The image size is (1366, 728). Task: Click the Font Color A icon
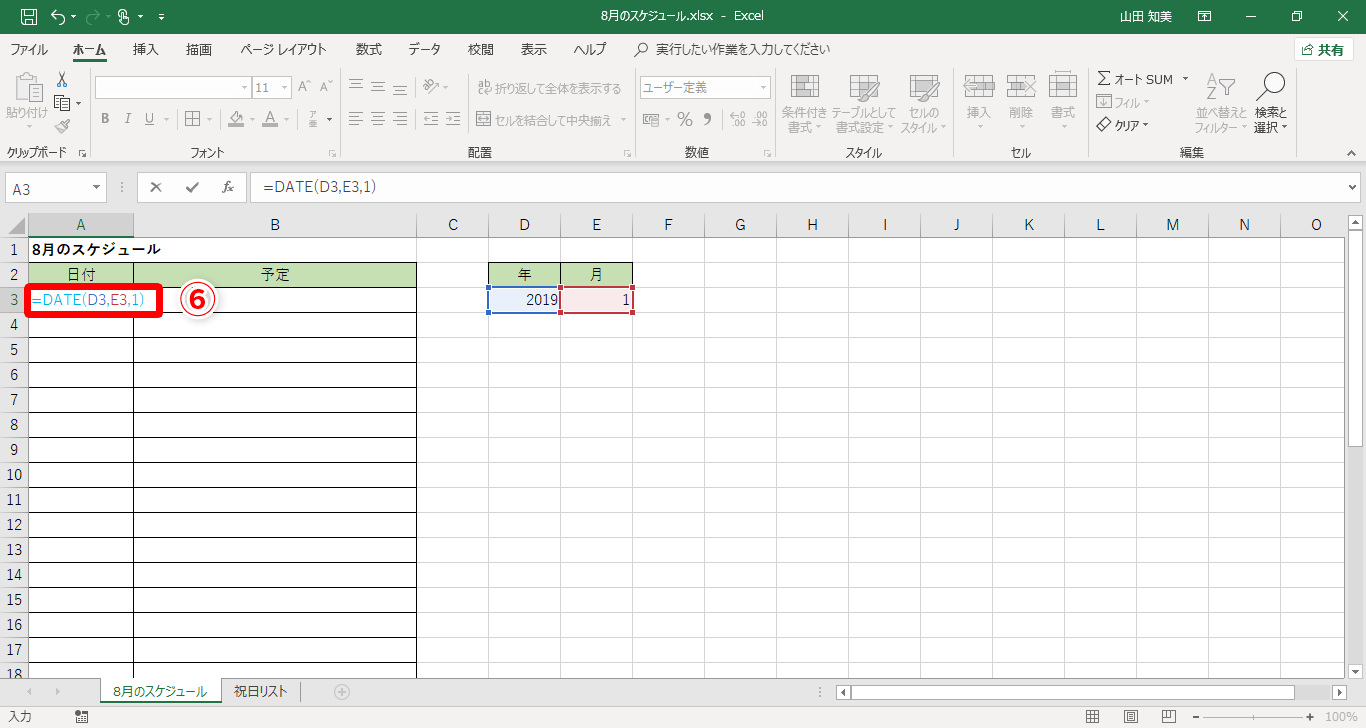(270, 119)
